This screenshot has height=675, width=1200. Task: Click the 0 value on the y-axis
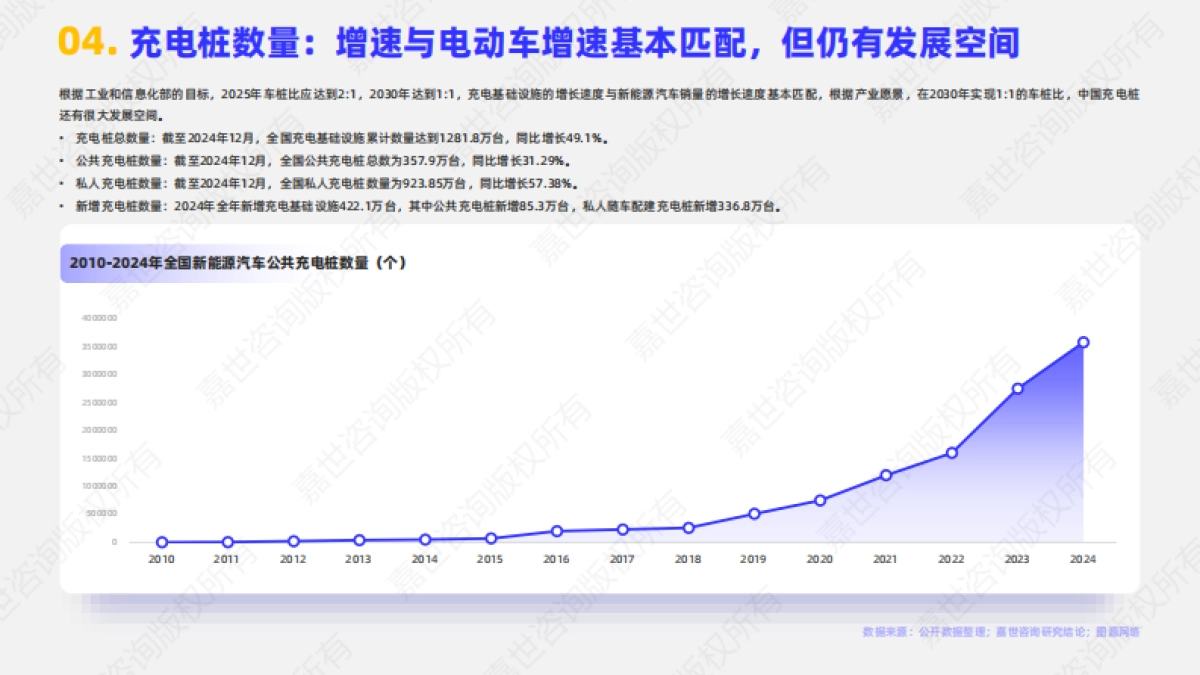click(x=112, y=540)
